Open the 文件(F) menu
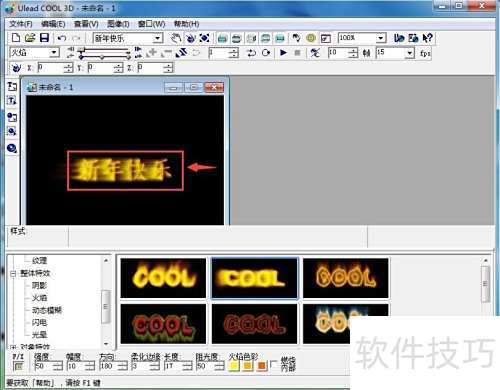 click(x=21, y=24)
